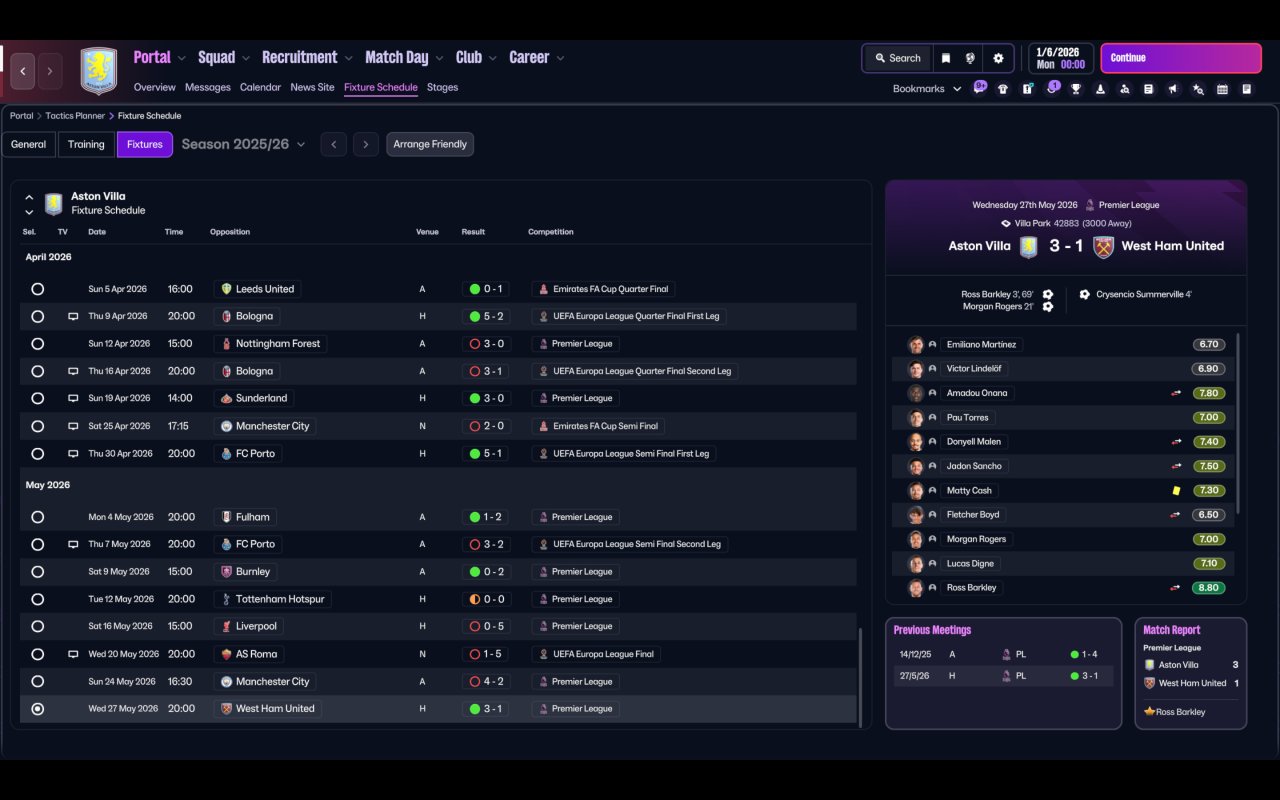This screenshot has height=800, width=1280.
Task: Switch to the Stages tab
Action: point(442,87)
